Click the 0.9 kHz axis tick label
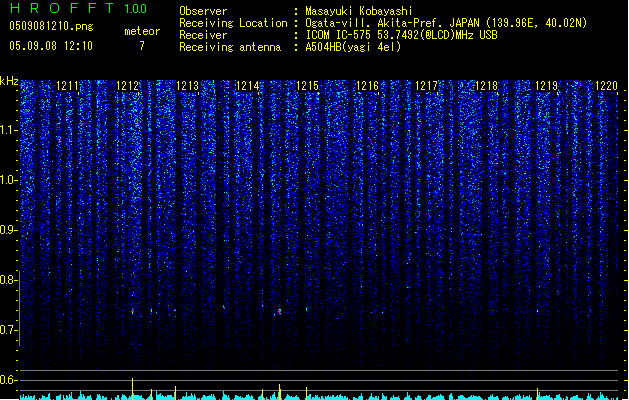Image resolution: width=629 pixels, height=400 pixels. click(8, 230)
